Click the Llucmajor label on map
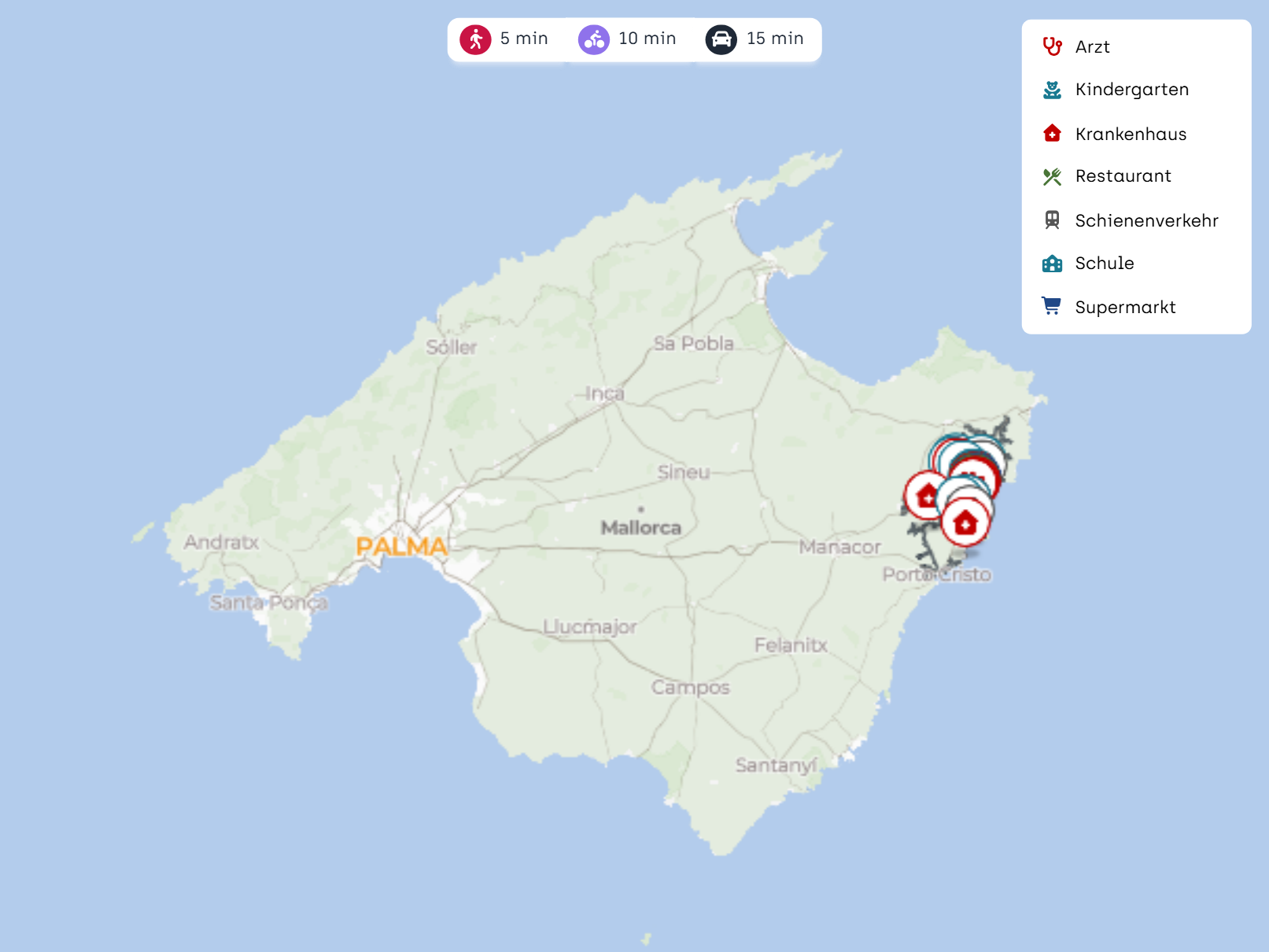Screen dimensions: 1269x952 590,627
